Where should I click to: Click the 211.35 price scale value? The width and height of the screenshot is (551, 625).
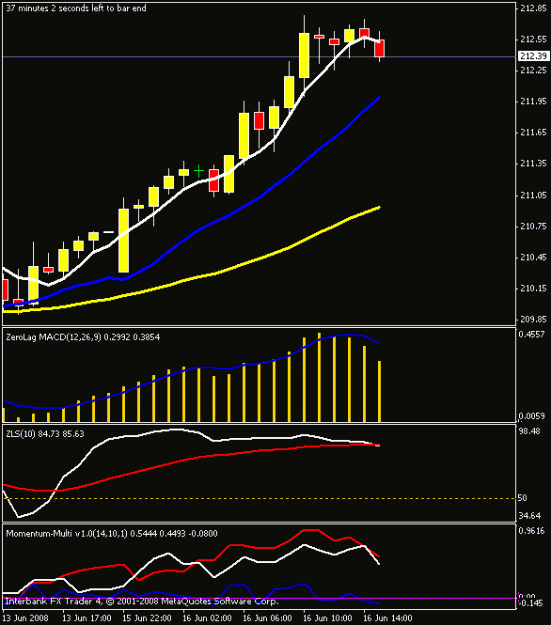[533, 163]
